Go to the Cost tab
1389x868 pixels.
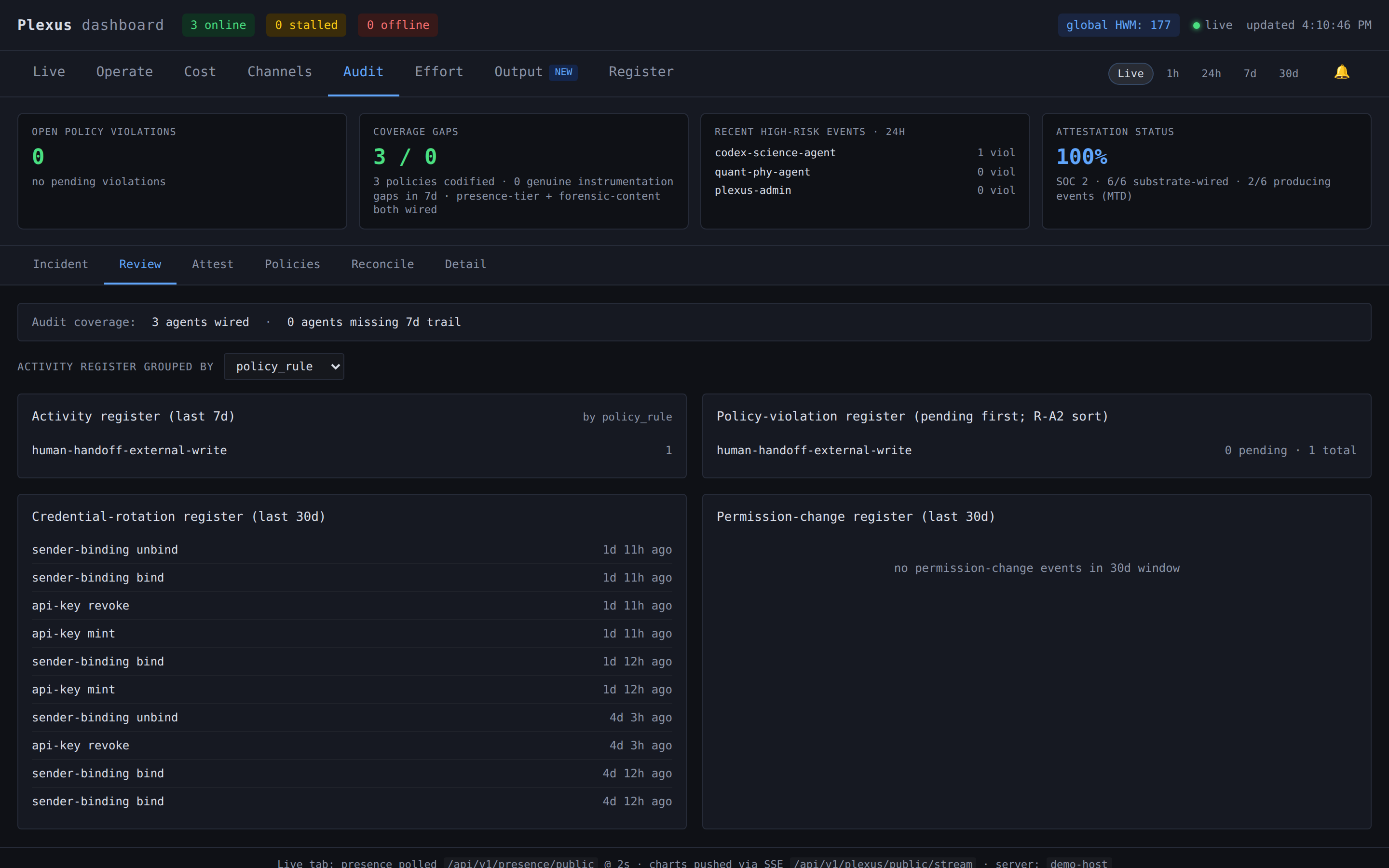[200, 72]
